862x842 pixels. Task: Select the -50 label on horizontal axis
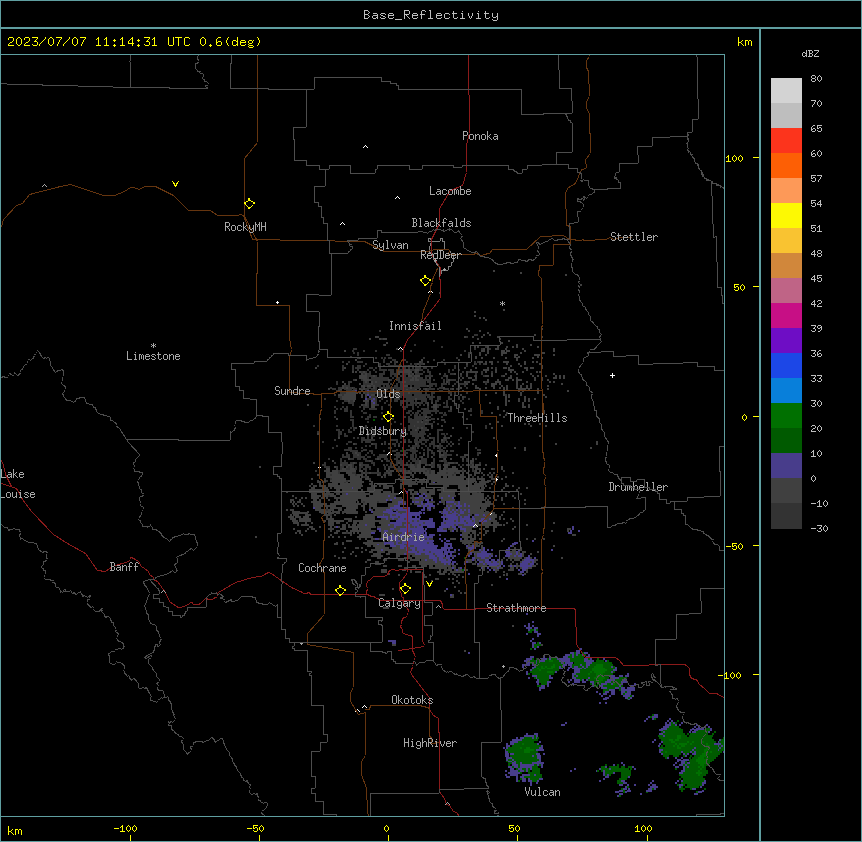pos(255,828)
